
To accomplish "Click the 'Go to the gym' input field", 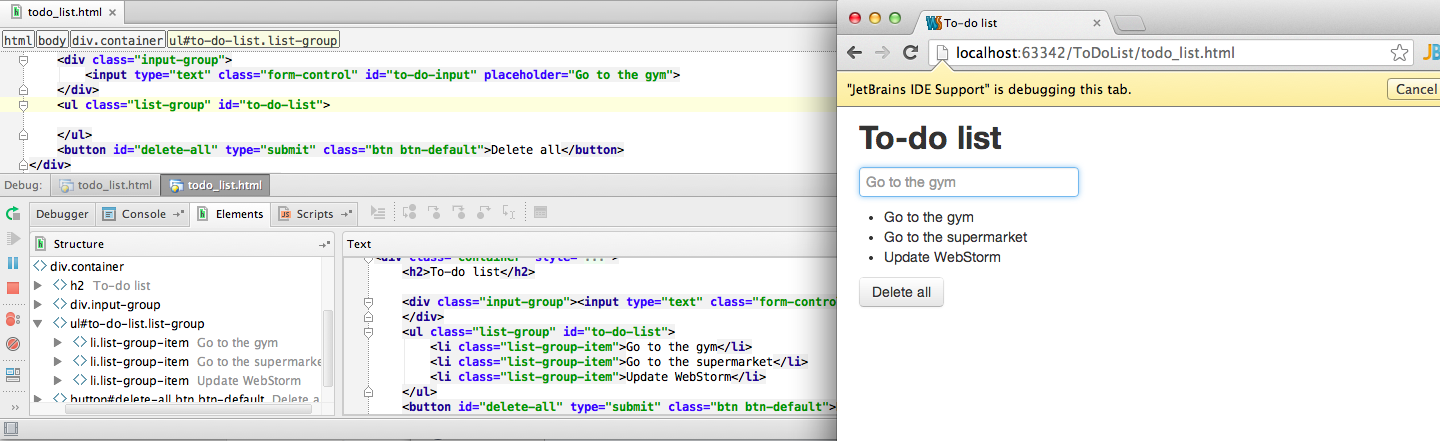I will tap(969, 182).
